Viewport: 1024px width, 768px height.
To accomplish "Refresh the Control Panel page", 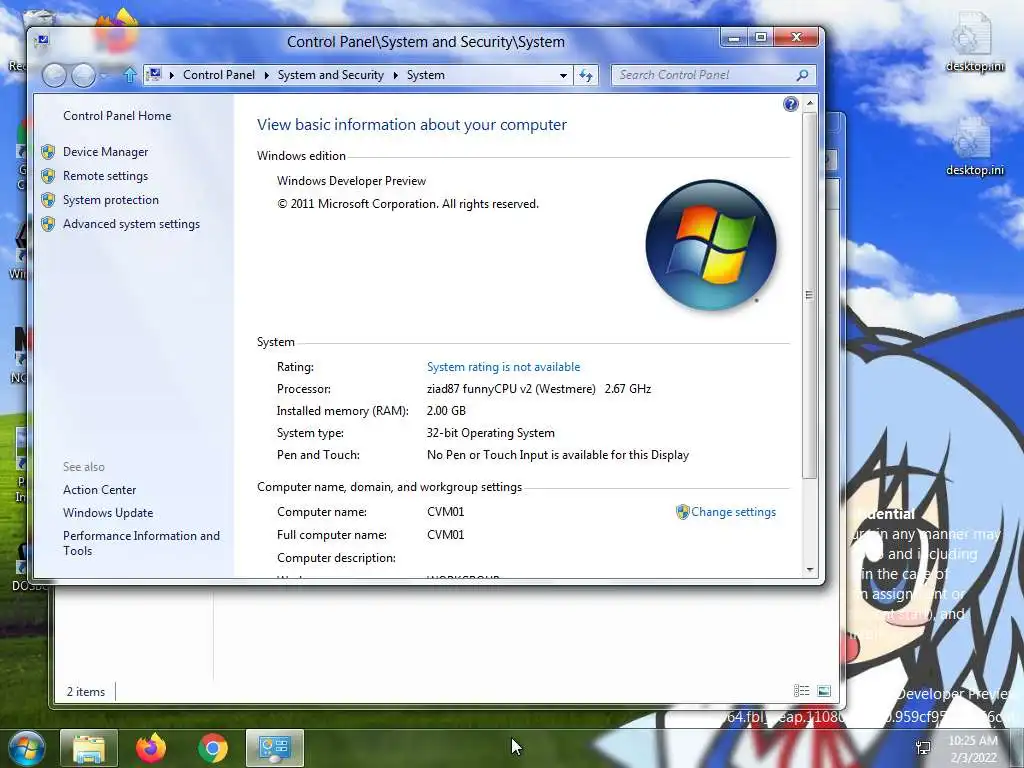I will [x=586, y=75].
